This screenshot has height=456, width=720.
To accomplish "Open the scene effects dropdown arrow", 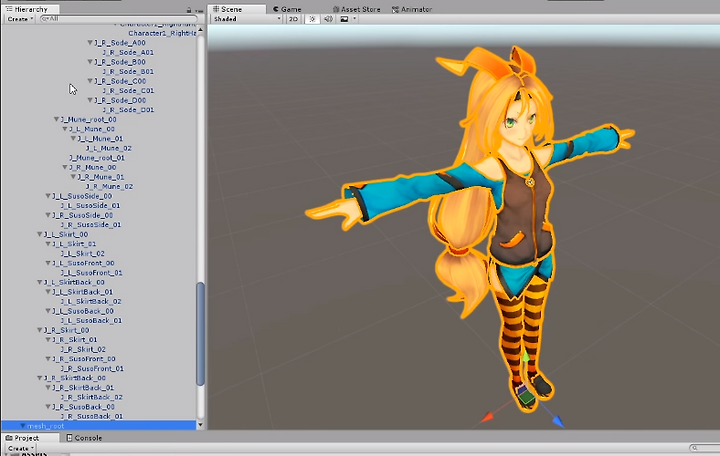I will click(354, 19).
